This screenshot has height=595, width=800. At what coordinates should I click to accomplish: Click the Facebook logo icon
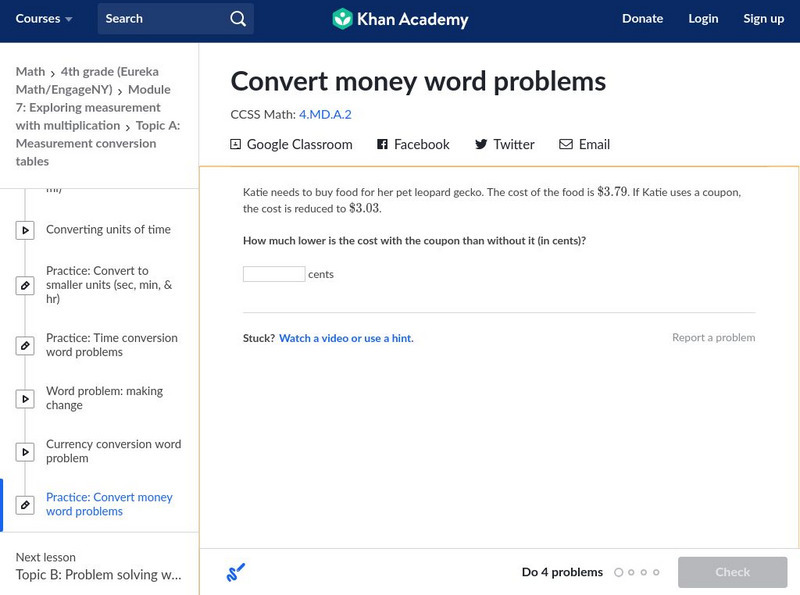382,144
